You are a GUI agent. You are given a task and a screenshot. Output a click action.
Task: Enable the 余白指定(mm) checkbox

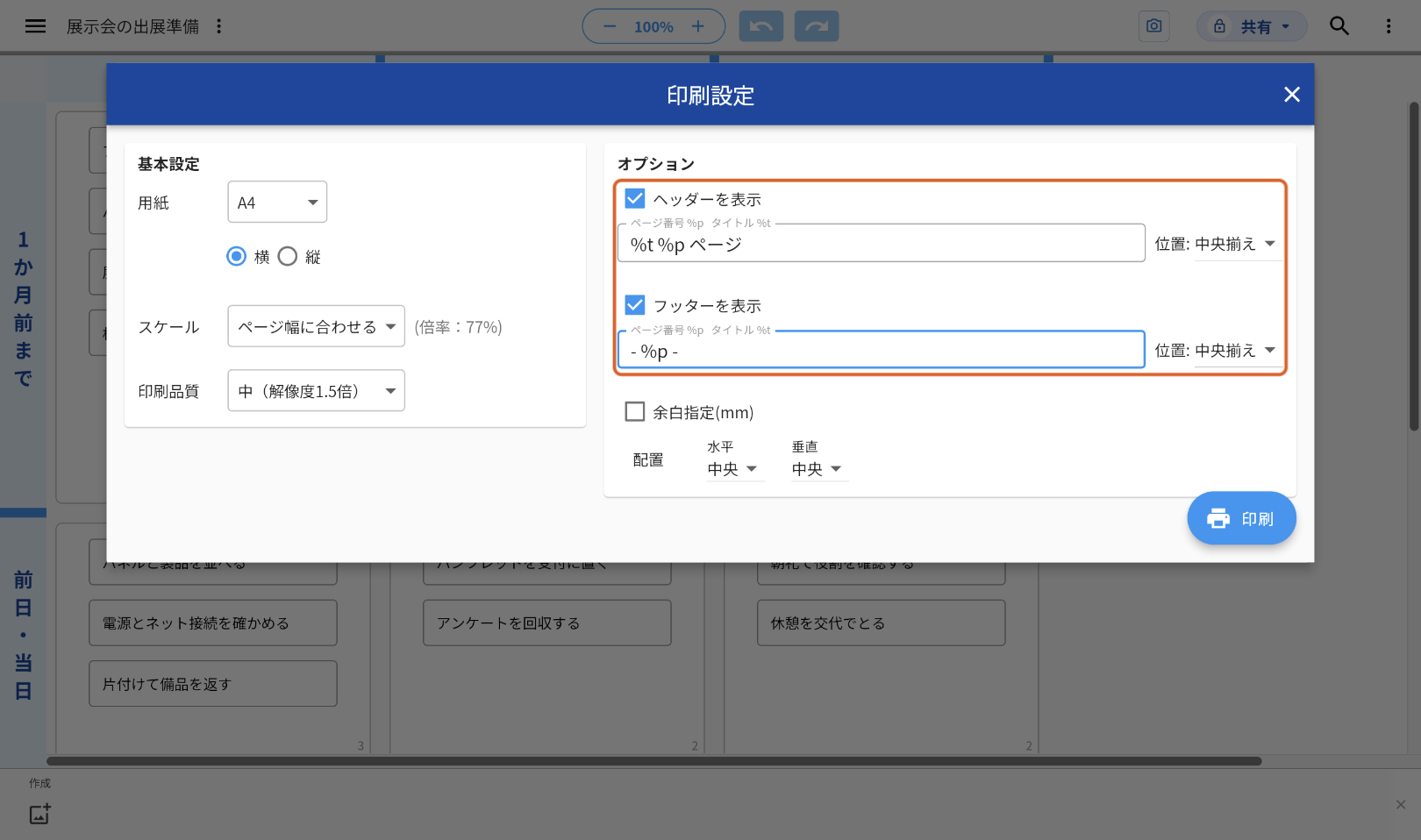(x=635, y=411)
